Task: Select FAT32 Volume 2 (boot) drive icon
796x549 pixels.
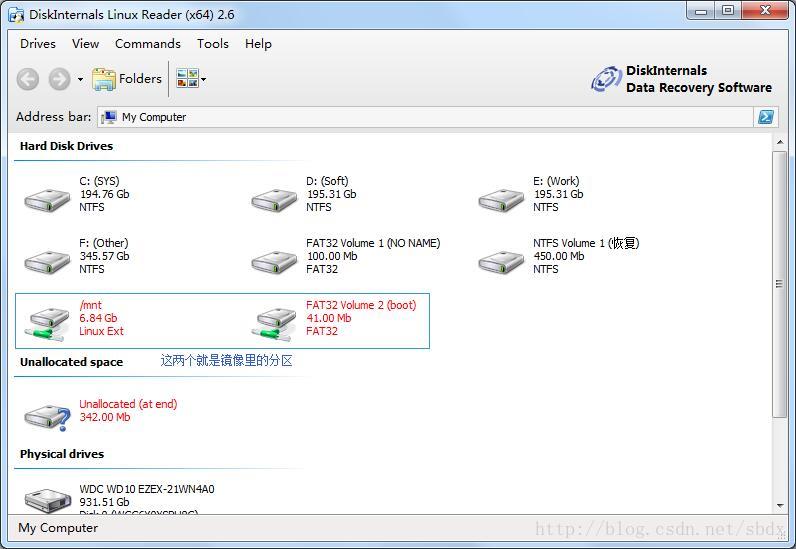Action: pos(274,324)
